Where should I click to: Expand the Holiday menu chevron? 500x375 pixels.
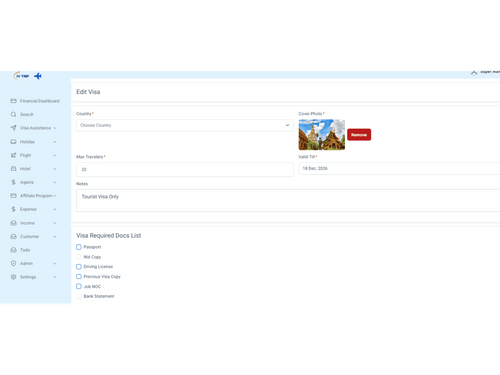[x=55, y=142]
